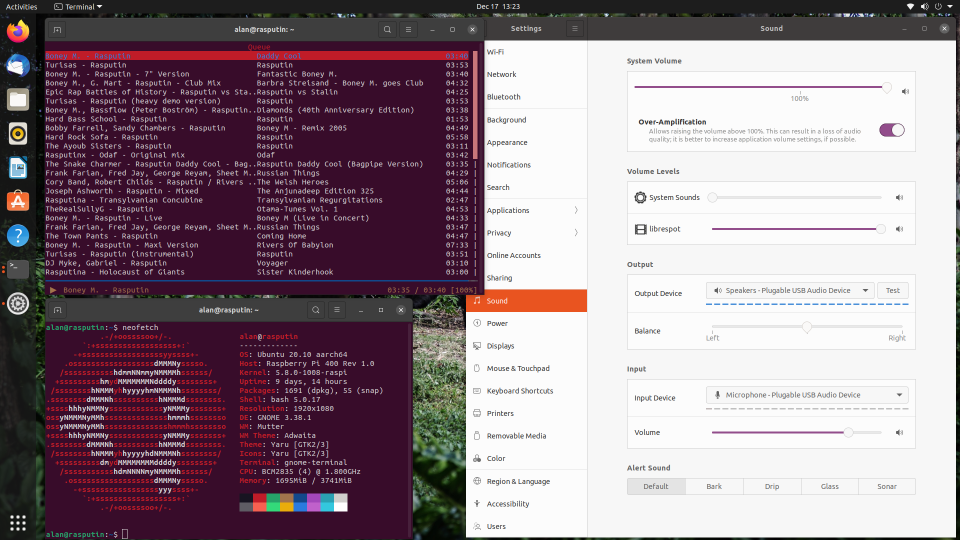Click Activities in the top bar
The width and height of the screenshot is (960, 540).
(x=21, y=7)
